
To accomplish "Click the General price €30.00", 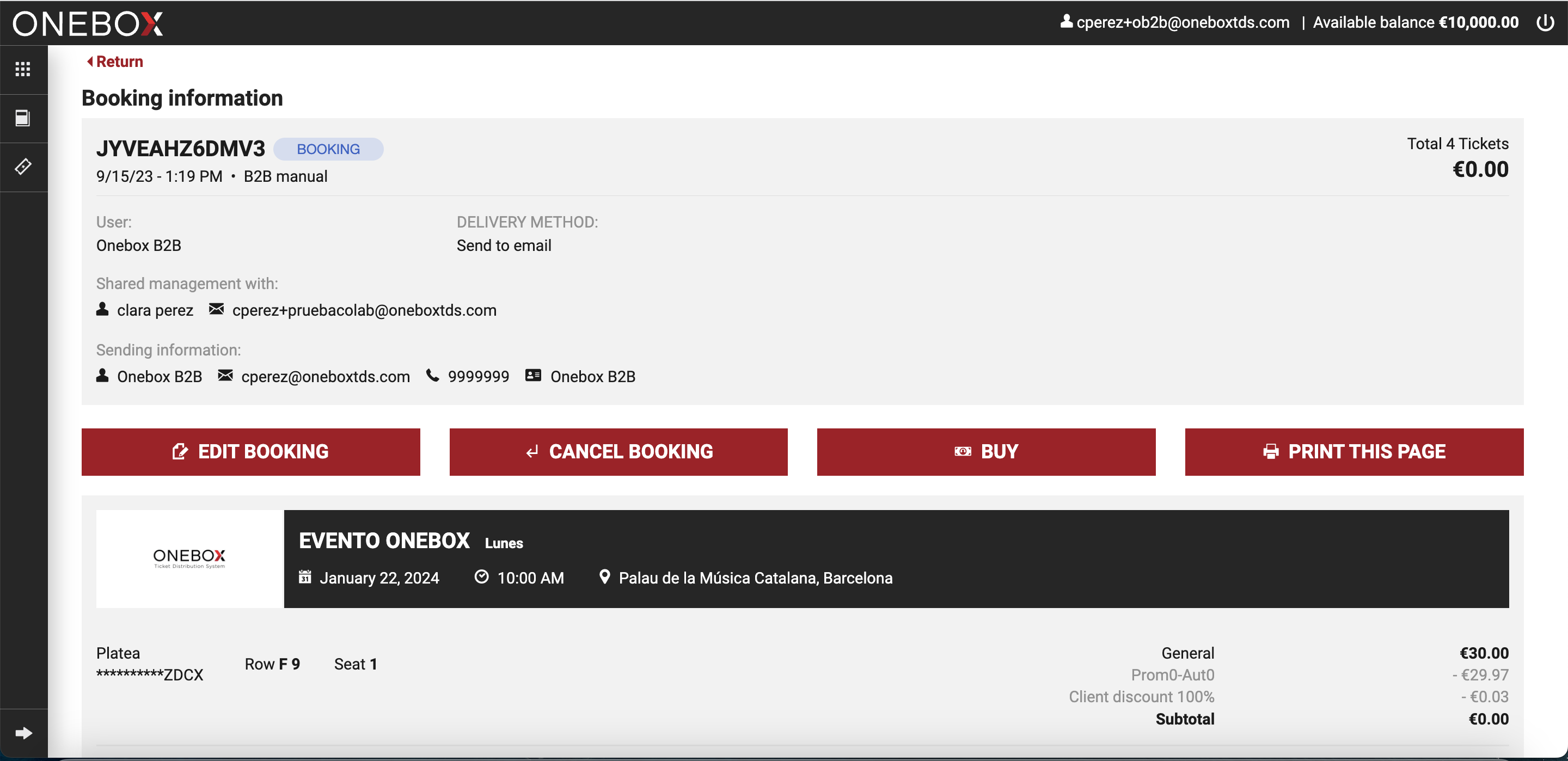I will coord(1484,653).
